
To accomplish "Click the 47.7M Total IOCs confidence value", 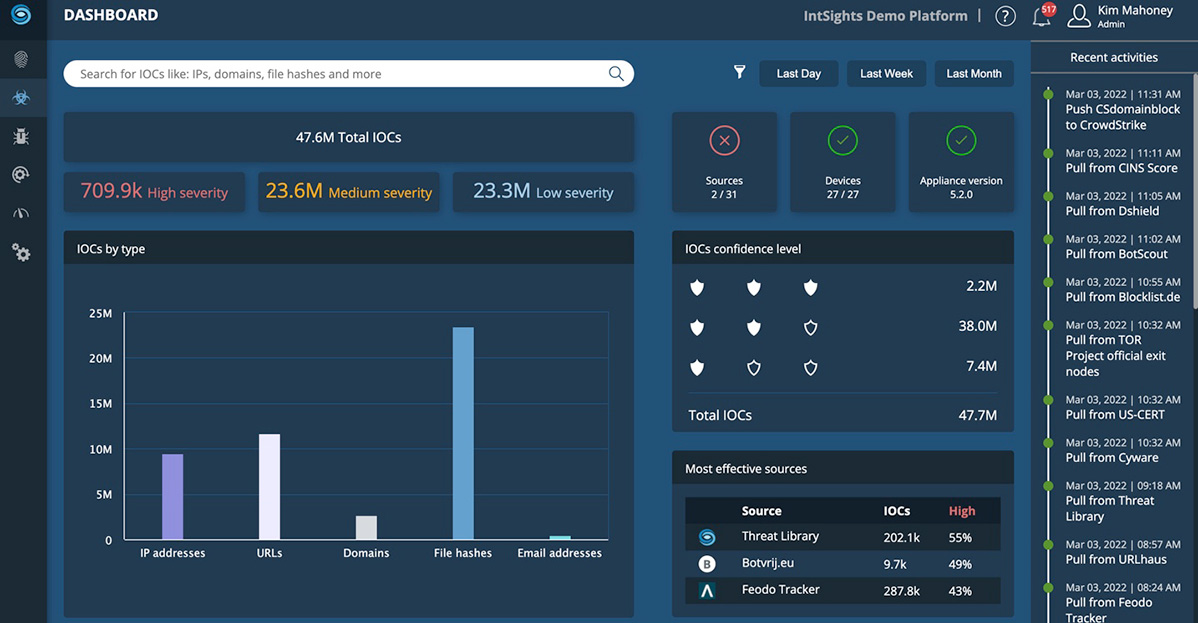I will point(977,415).
